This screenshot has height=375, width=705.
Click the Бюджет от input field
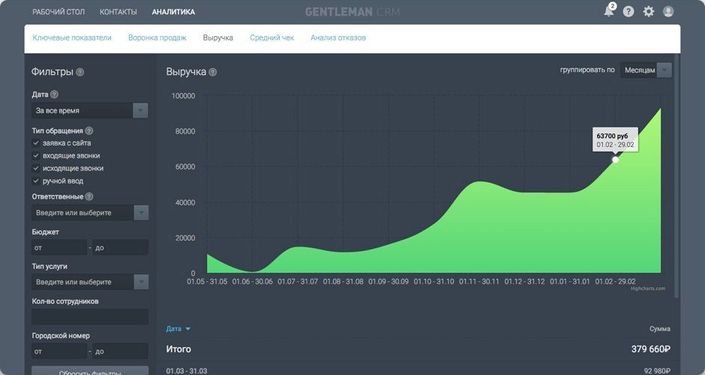59,248
